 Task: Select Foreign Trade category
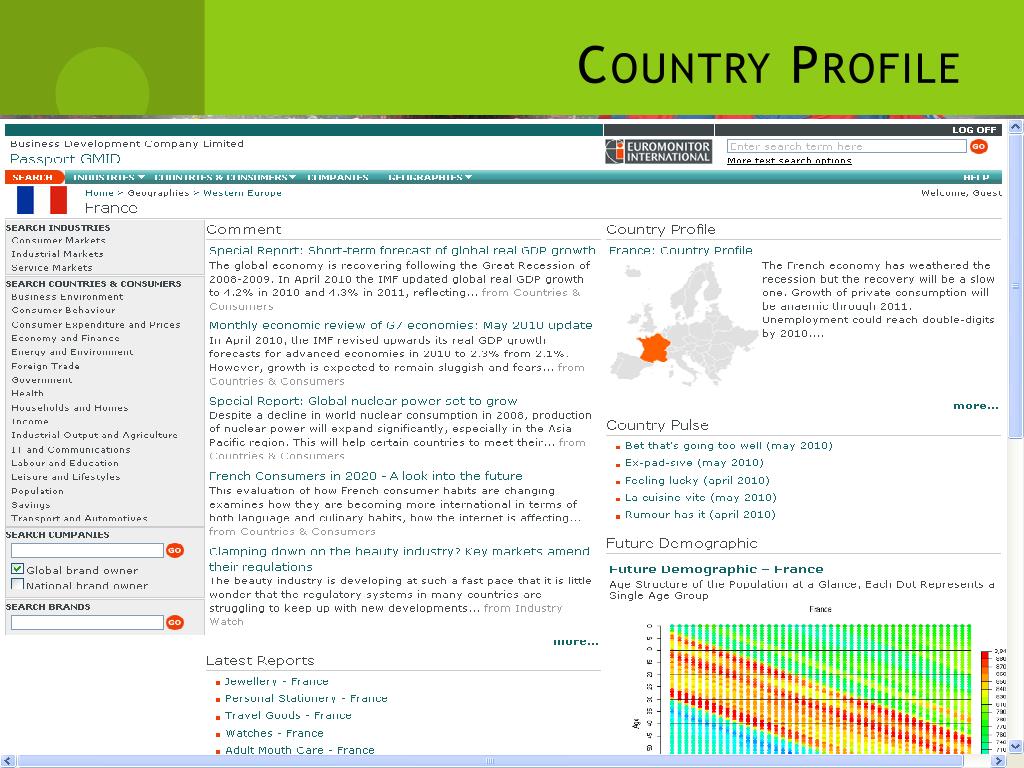pos(45,366)
